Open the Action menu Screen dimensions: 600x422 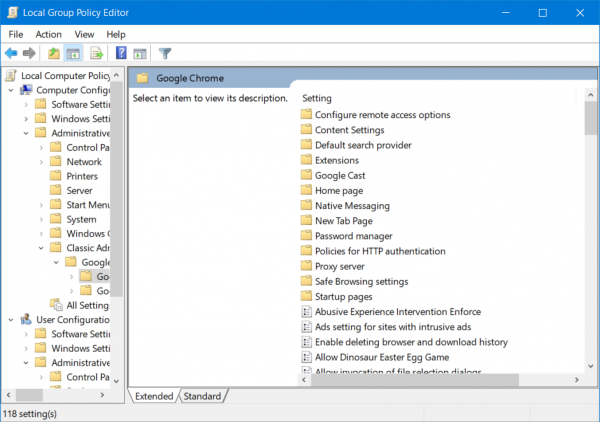(x=48, y=34)
